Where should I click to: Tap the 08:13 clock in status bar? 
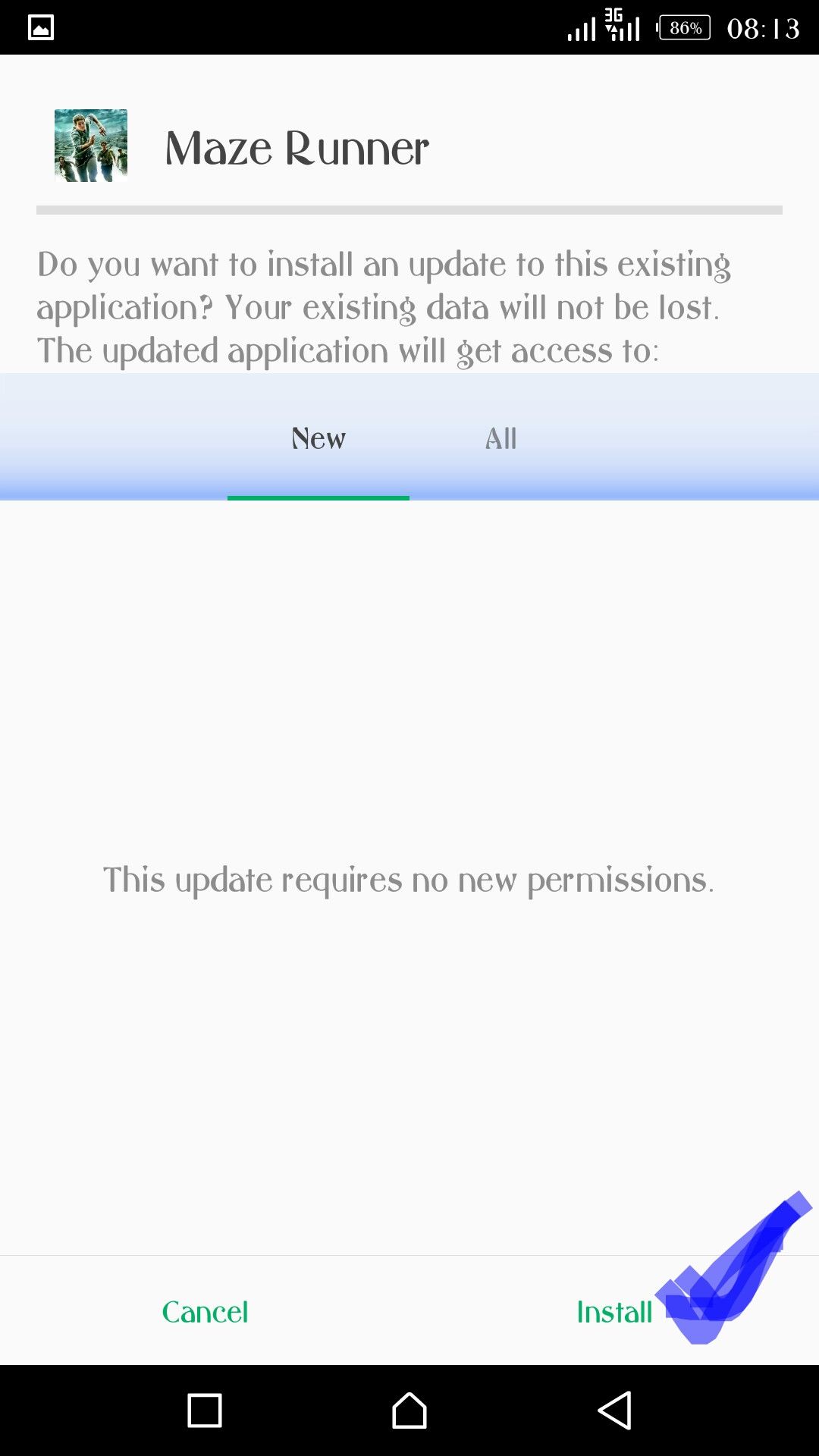pos(763,29)
